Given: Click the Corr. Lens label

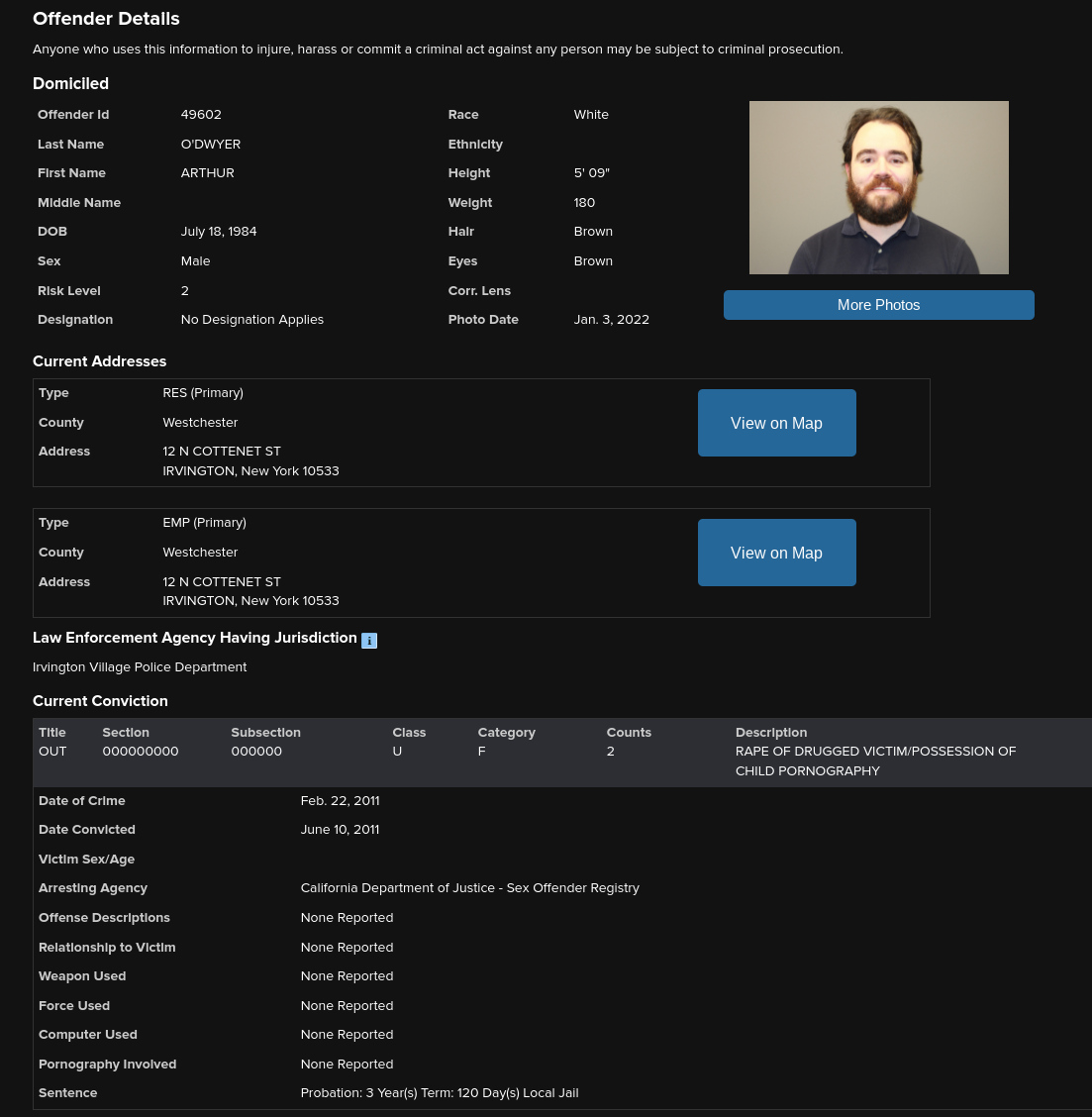Looking at the screenshot, I should click(479, 291).
